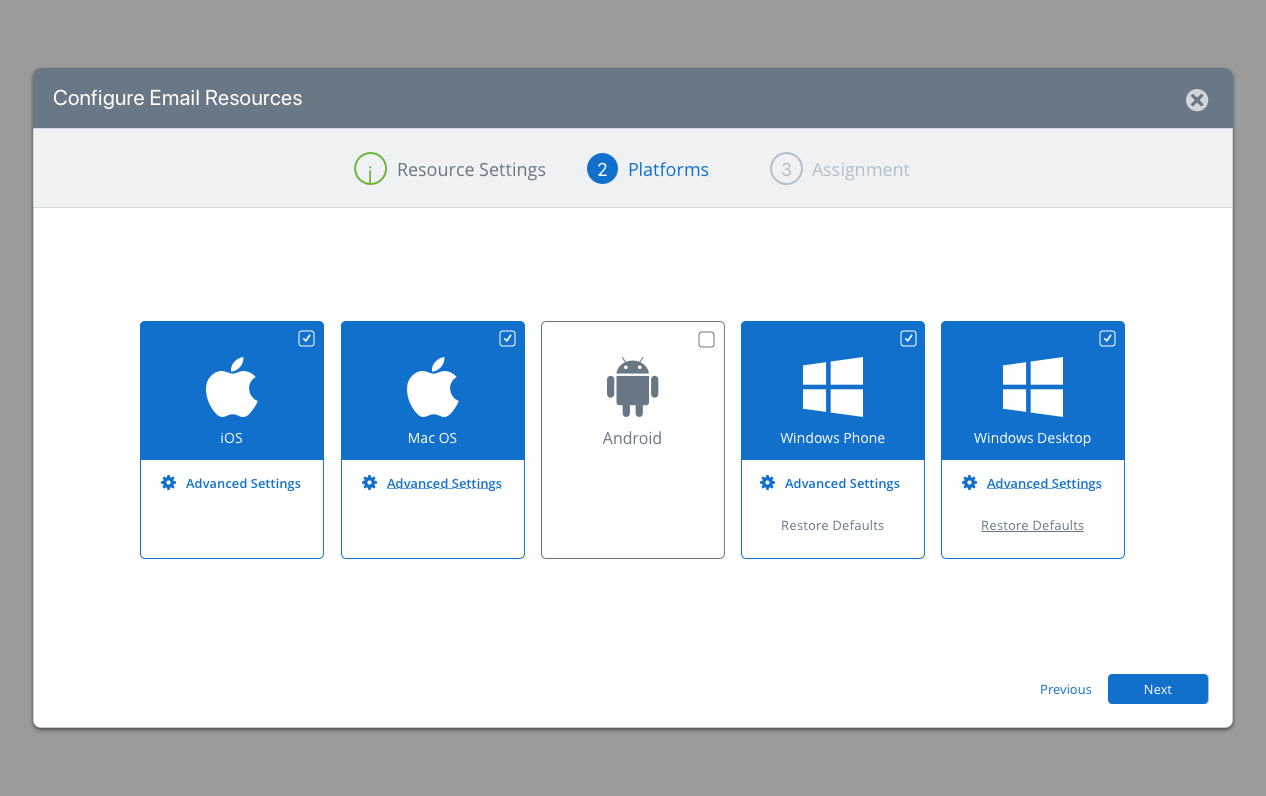Click the Windows logo on Windows Phone card
This screenshot has height=796, width=1266.
click(x=833, y=387)
